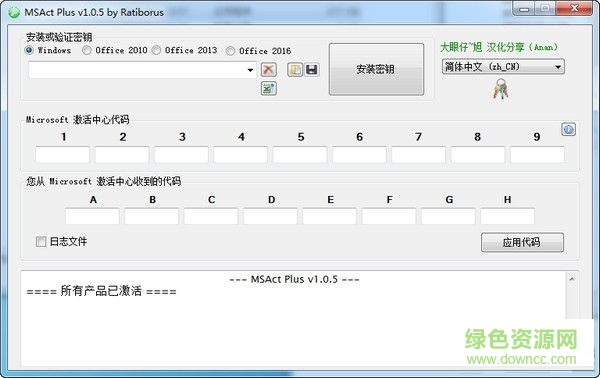600x378 pixels.
Task: Click the 安装密钥 button
Action: (x=376, y=69)
